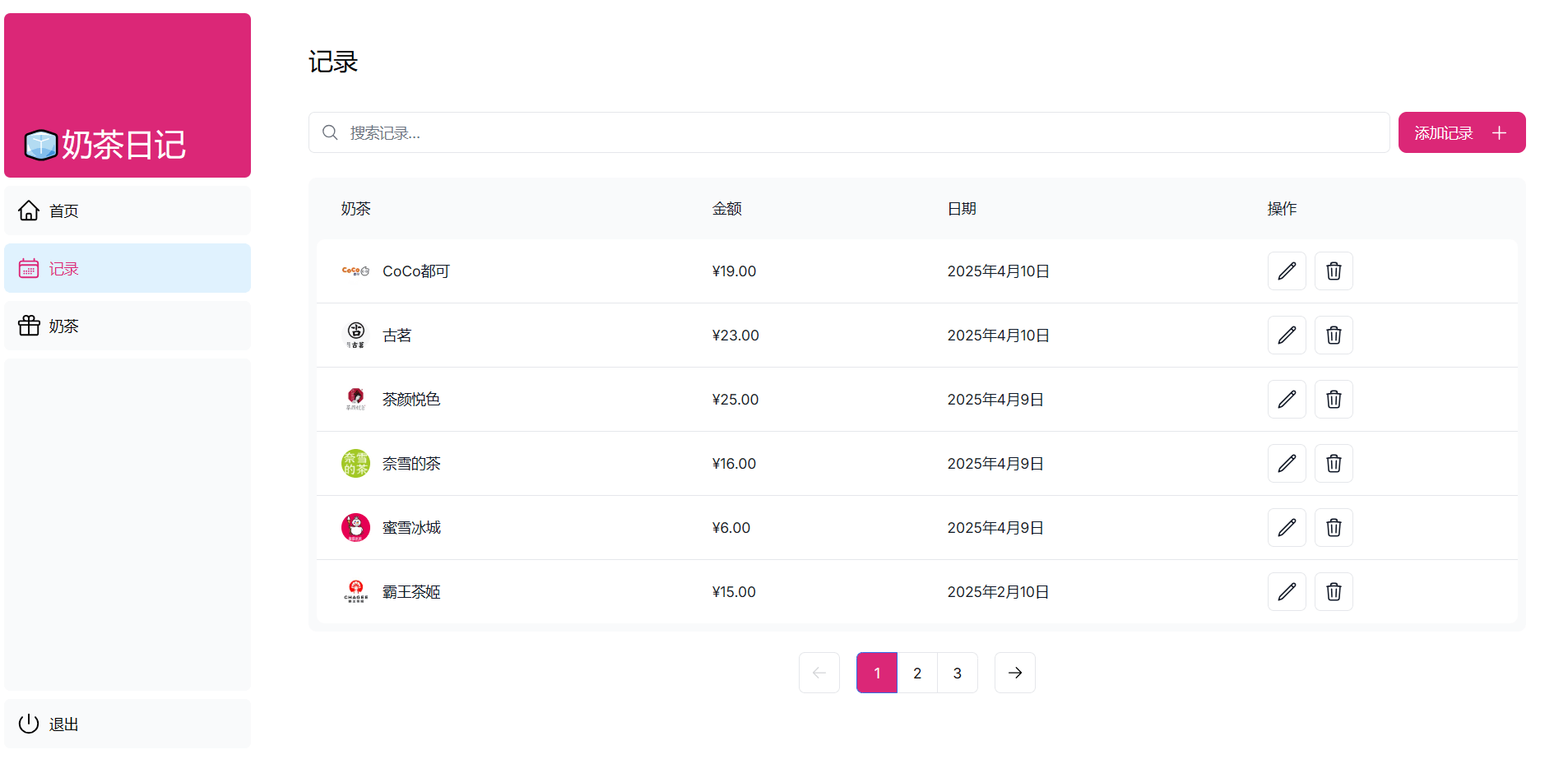1568x759 pixels.
Task: Click the 搜索记录 search field
Action: tap(849, 132)
